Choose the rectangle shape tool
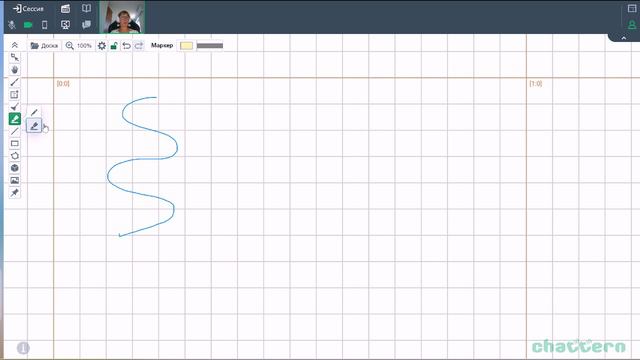Image resolution: width=640 pixels, height=360 pixels. point(15,144)
